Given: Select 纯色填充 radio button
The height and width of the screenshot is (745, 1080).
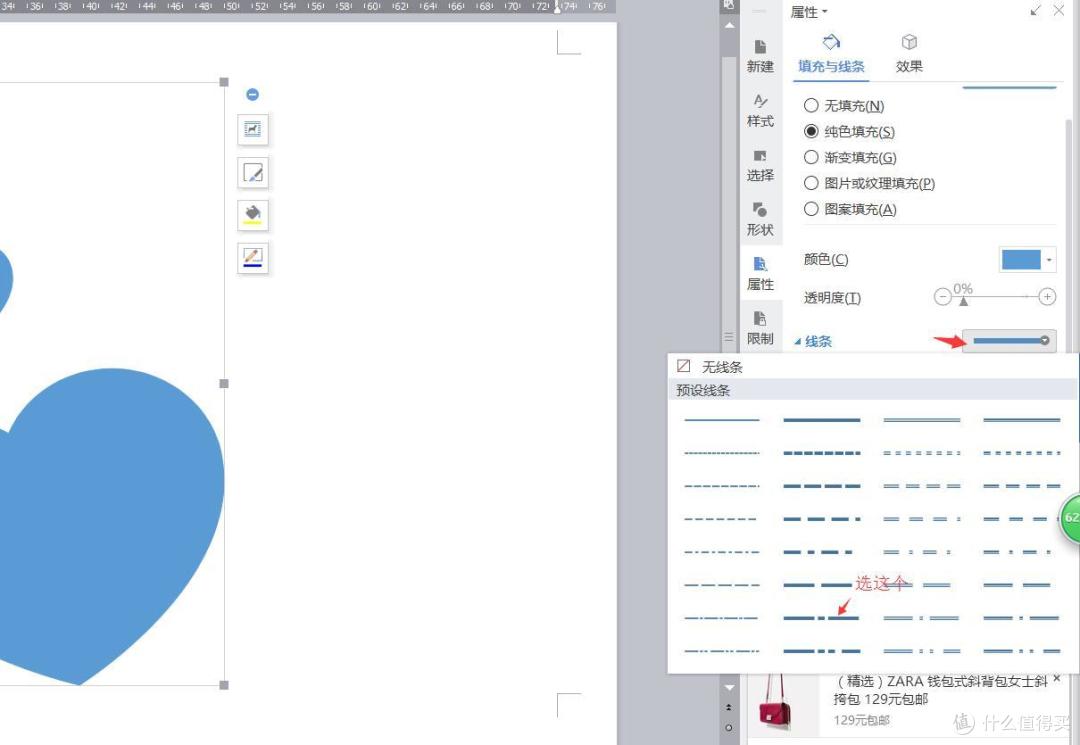Looking at the screenshot, I should click(811, 132).
